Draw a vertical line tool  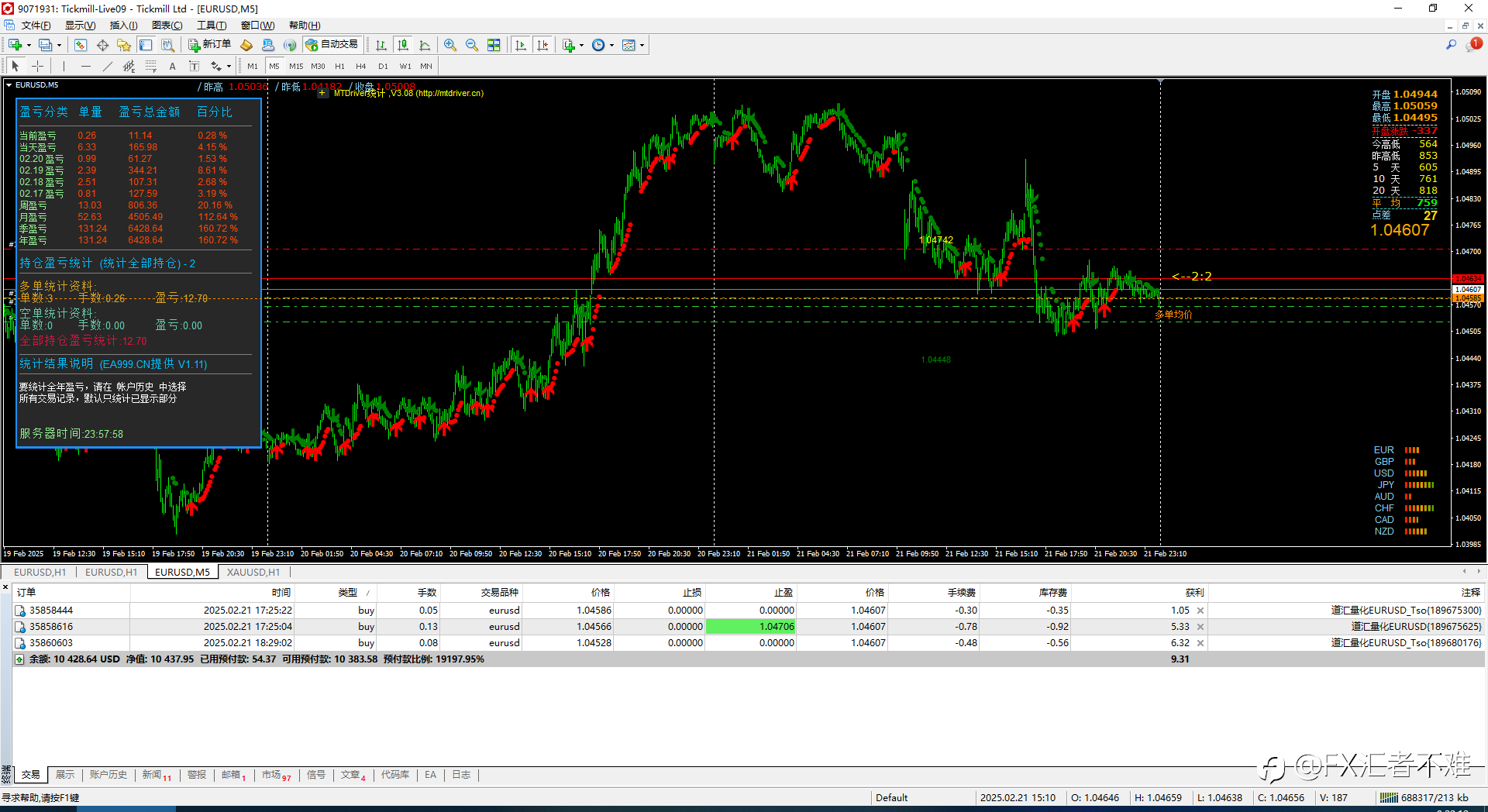click(x=64, y=66)
